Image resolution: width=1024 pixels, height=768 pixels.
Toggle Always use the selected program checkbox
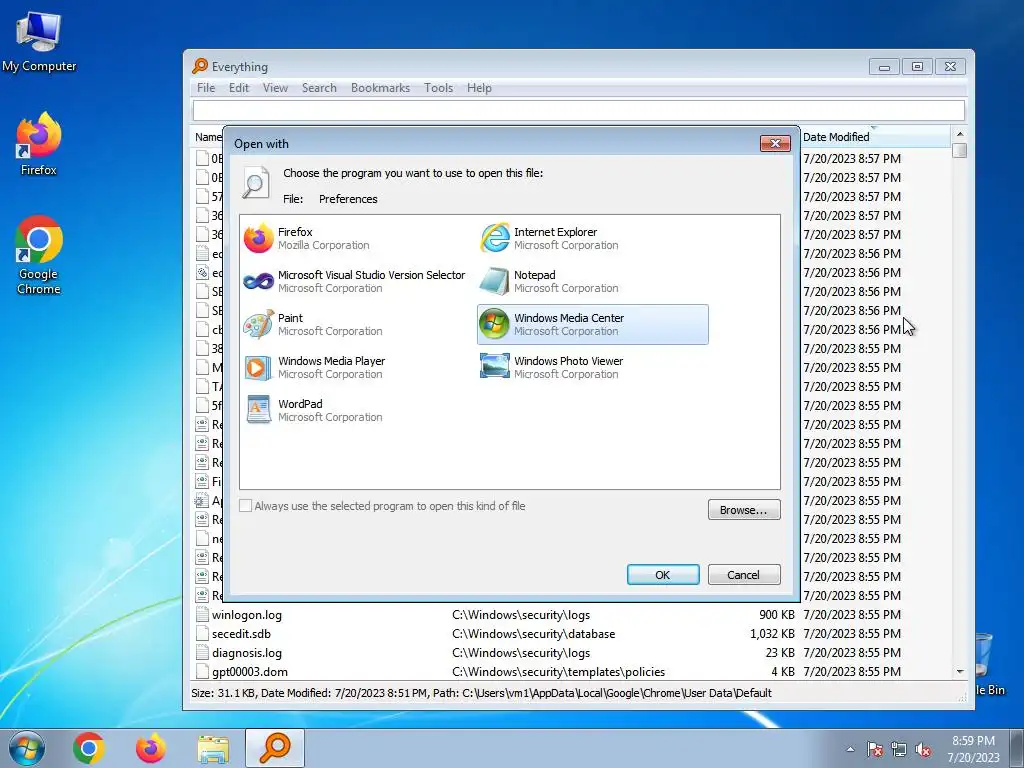point(246,505)
